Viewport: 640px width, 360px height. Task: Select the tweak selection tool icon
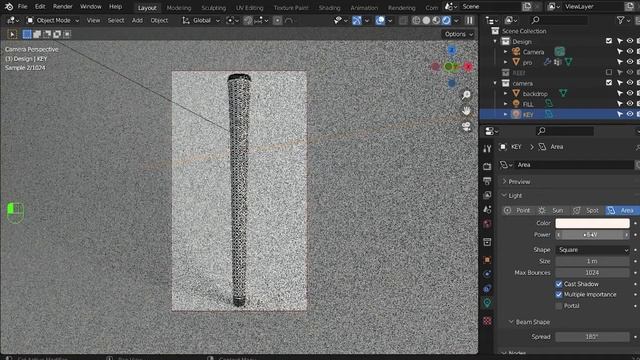12,34
